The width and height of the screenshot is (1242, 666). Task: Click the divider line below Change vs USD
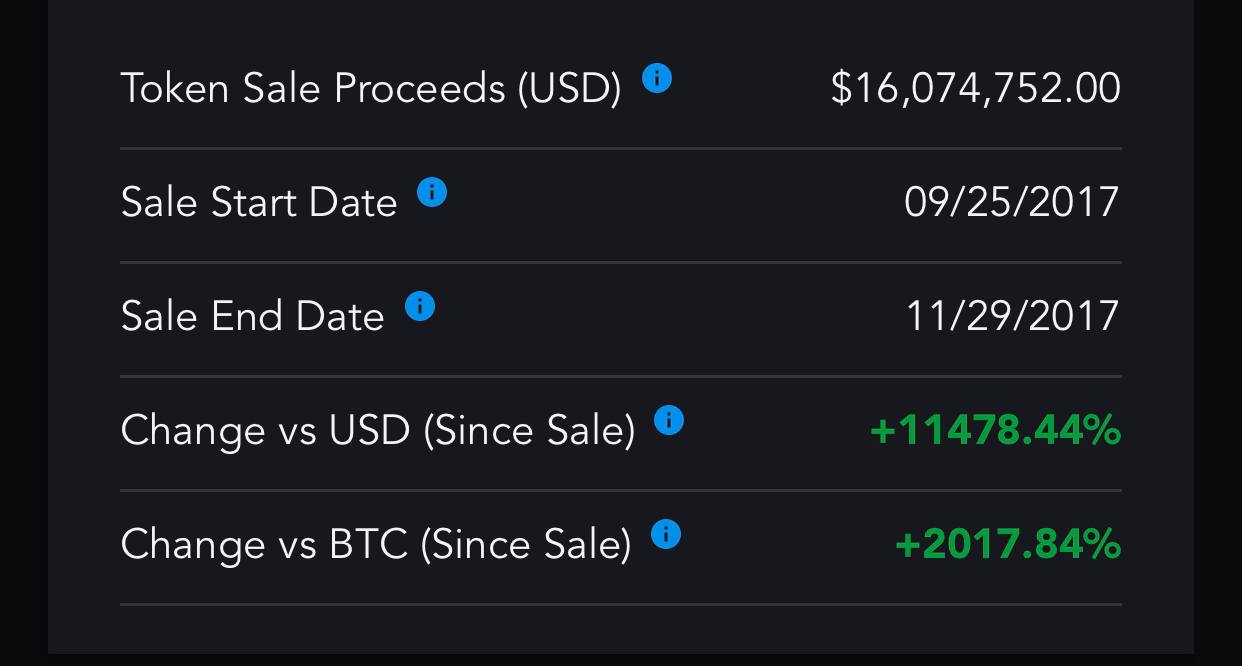[621, 490]
